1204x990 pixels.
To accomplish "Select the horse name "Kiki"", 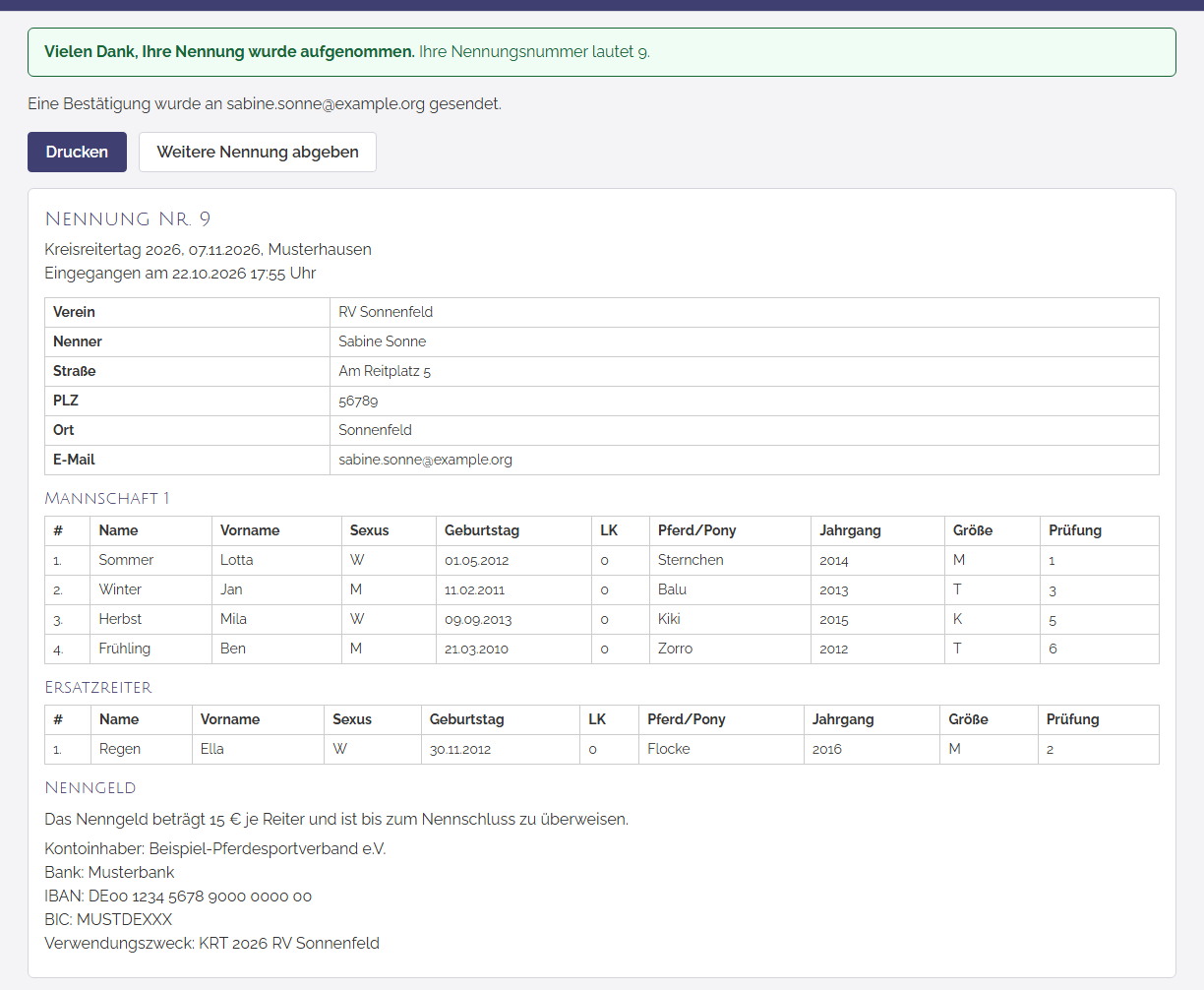I will tap(669, 619).
